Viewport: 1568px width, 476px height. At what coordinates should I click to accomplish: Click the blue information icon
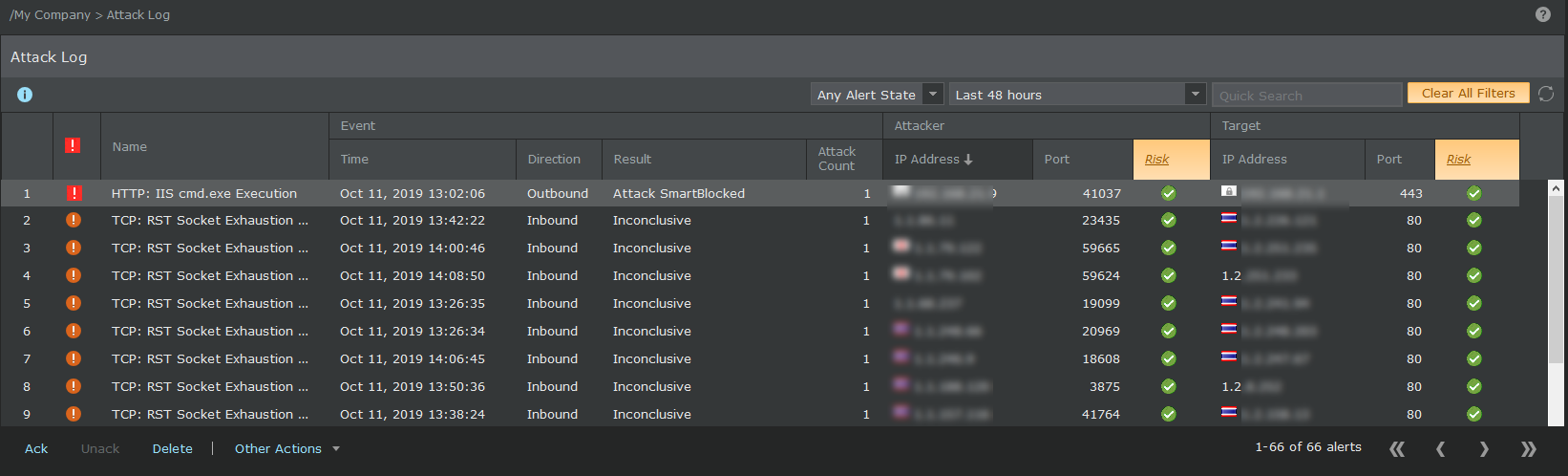[x=25, y=95]
